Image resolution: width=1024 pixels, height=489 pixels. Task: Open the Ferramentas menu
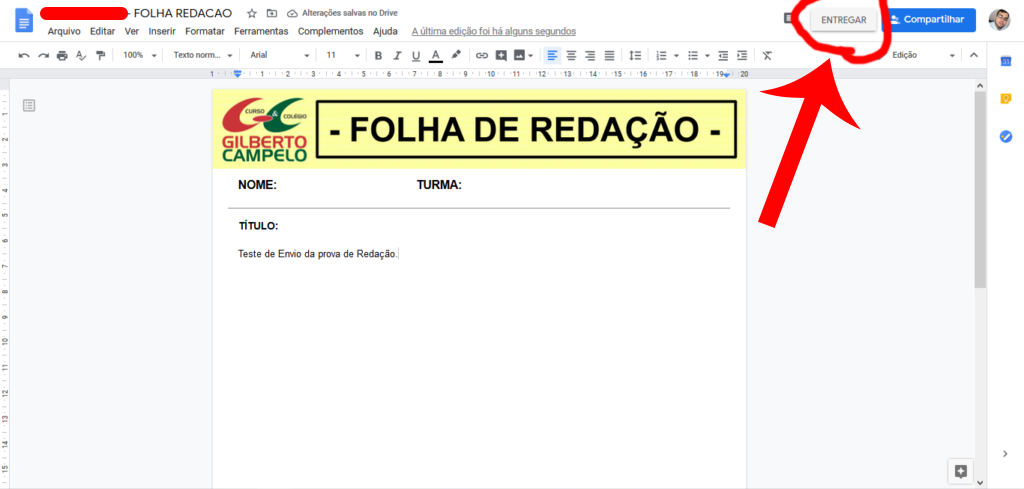coord(260,31)
